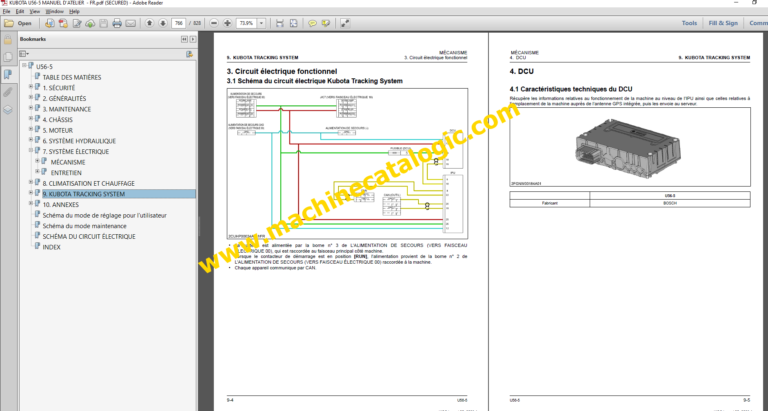Screen dimensions: 768x411
Task: Click heading '4.1 Caractéristiques techniques du DCU'
Action: pos(571,89)
